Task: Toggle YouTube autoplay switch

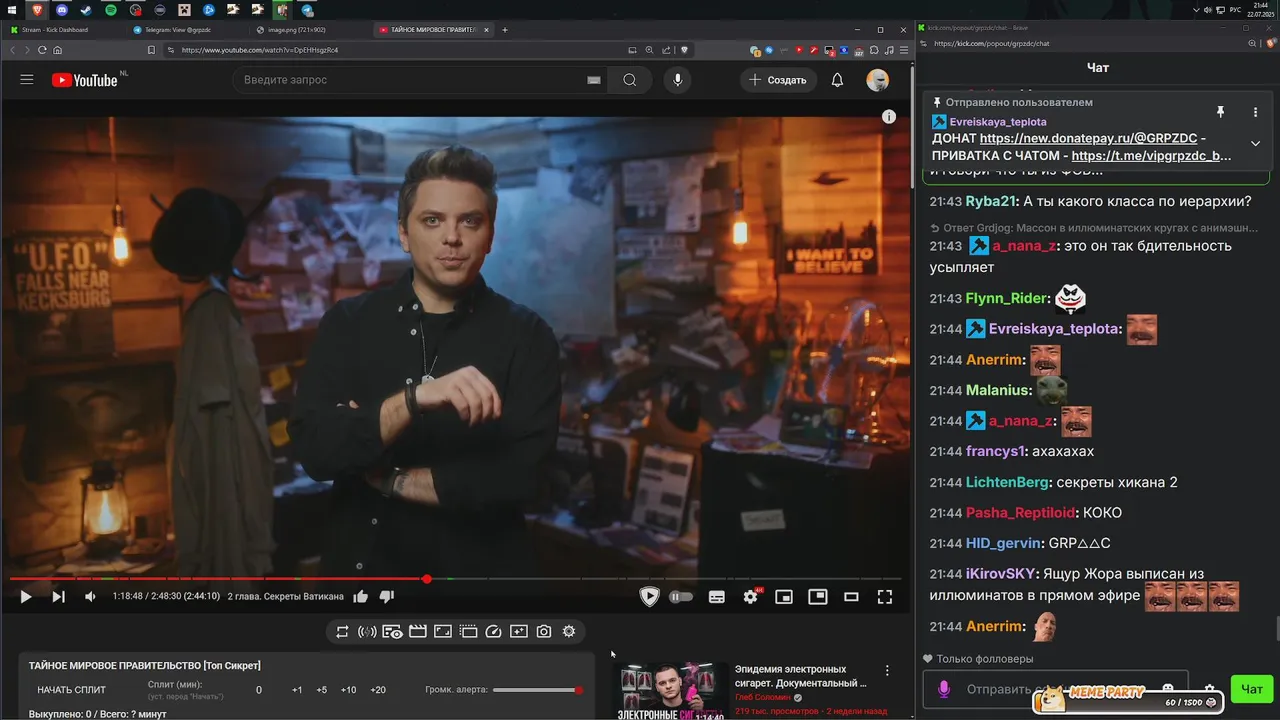Action: point(681,597)
